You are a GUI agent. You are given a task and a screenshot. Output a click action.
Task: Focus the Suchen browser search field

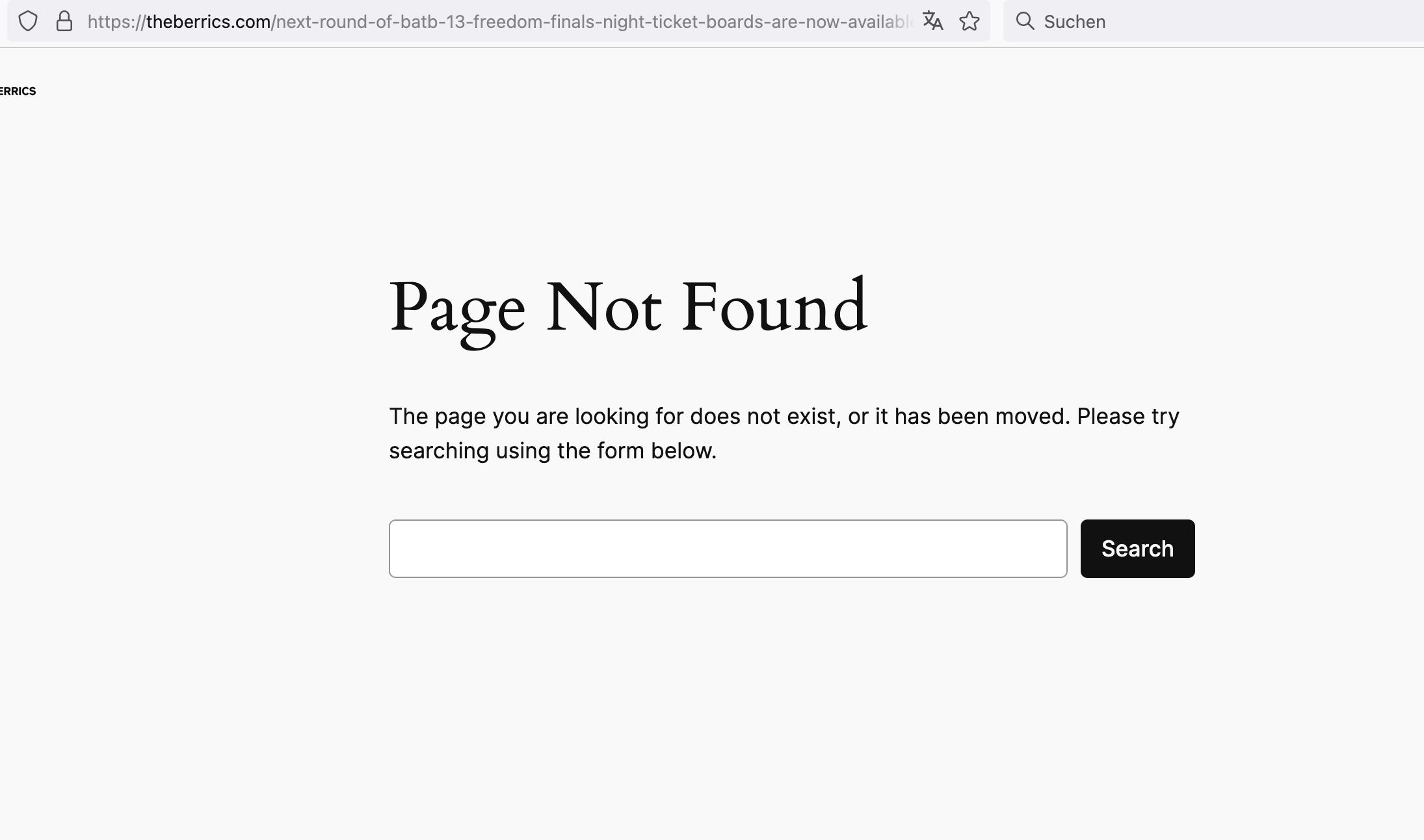point(1213,21)
